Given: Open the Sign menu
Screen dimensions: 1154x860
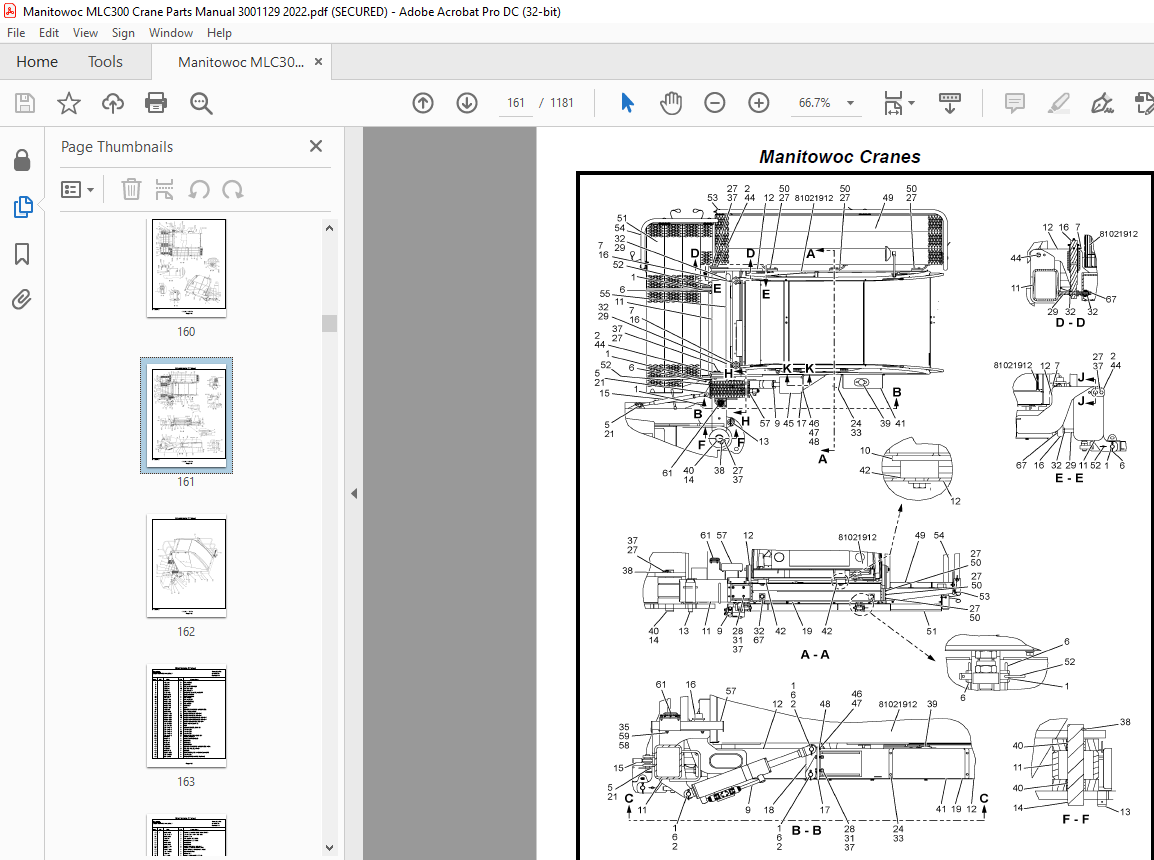Looking at the screenshot, I should click(123, 33).
